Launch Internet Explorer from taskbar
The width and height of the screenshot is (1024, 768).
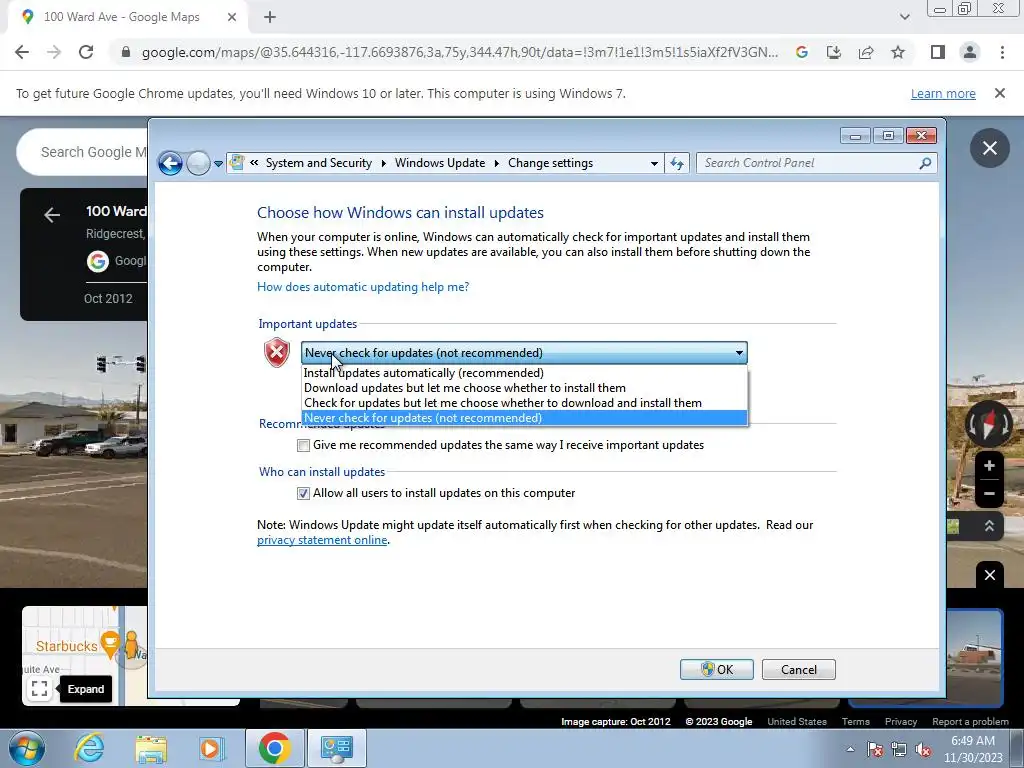coord(89,748)
